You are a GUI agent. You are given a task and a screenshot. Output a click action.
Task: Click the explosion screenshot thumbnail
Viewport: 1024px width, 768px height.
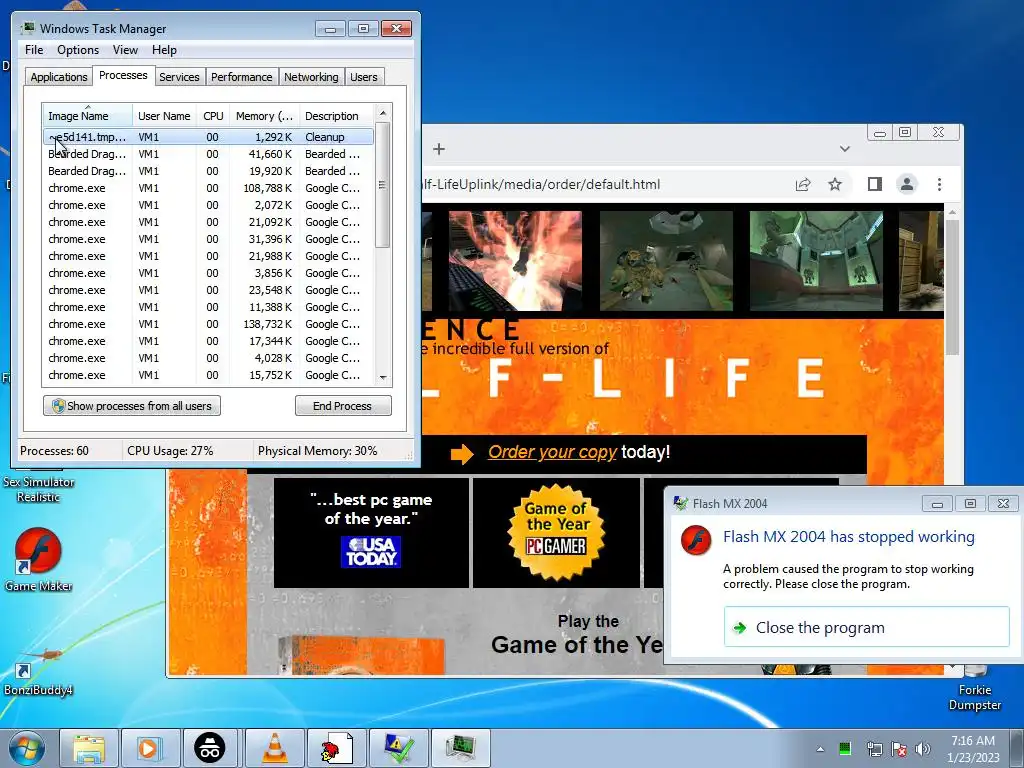tap(515, 261)
